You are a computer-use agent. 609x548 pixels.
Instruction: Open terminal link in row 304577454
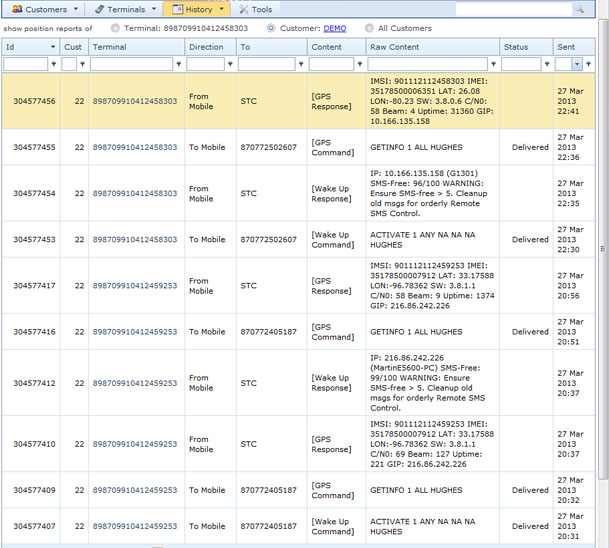tap(135, 193)
